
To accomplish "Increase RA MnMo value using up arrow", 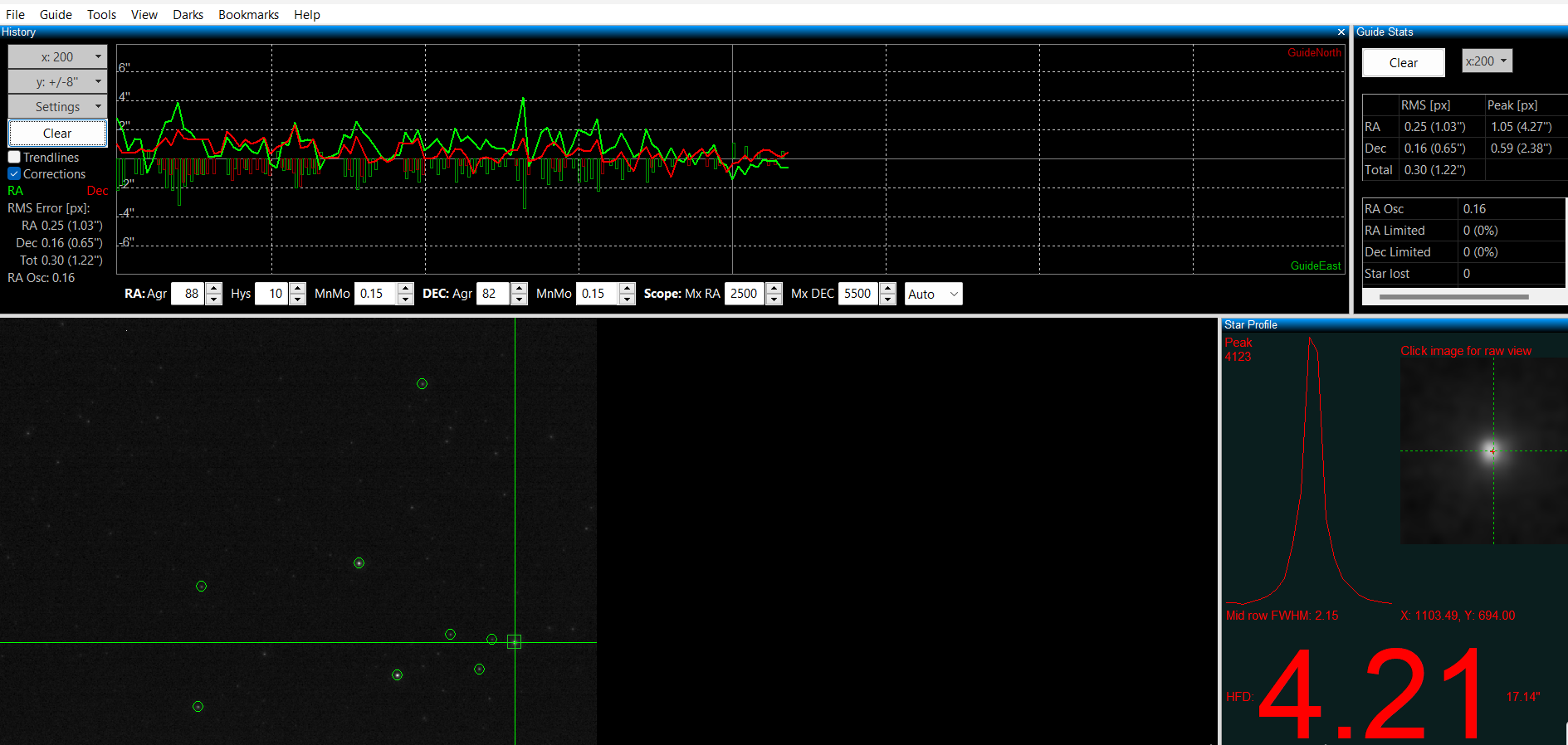I will coord(405,289).
